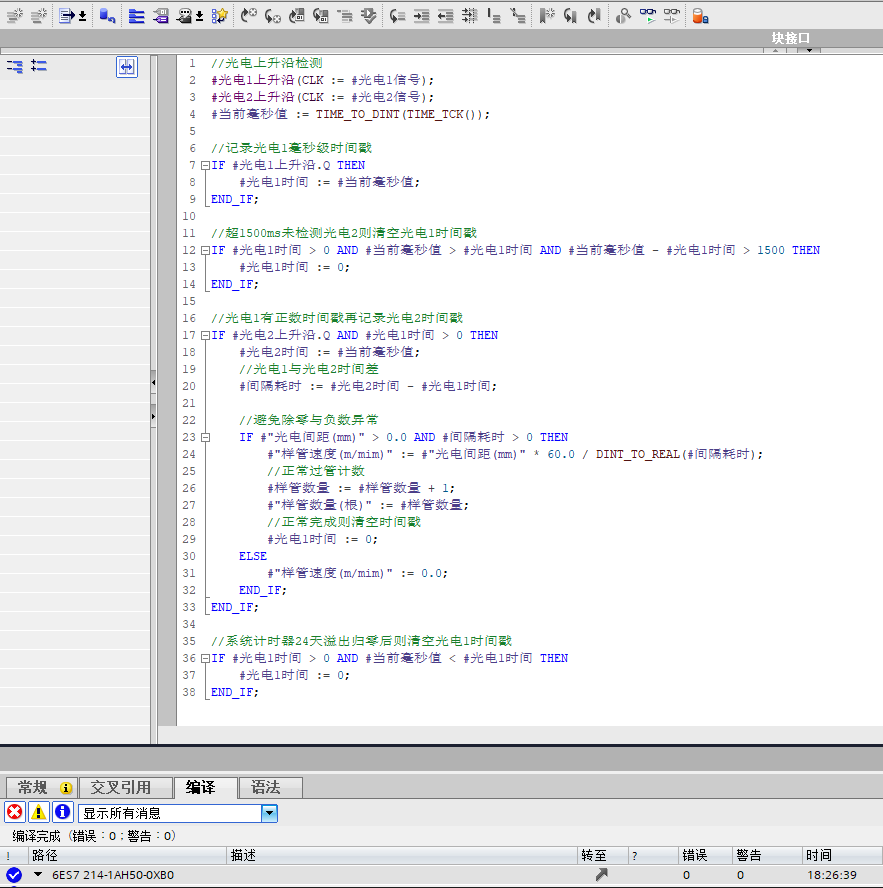Click the 块接口 block interface header
This screenshot has width=883, height=888.
click(x=791, y=38)
